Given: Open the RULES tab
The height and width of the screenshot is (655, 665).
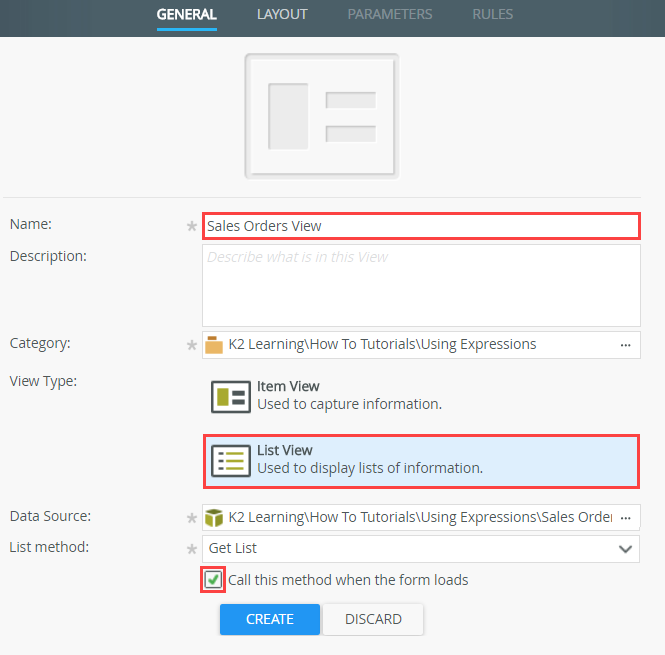Looking at the screenshot, I should (492, 14).
